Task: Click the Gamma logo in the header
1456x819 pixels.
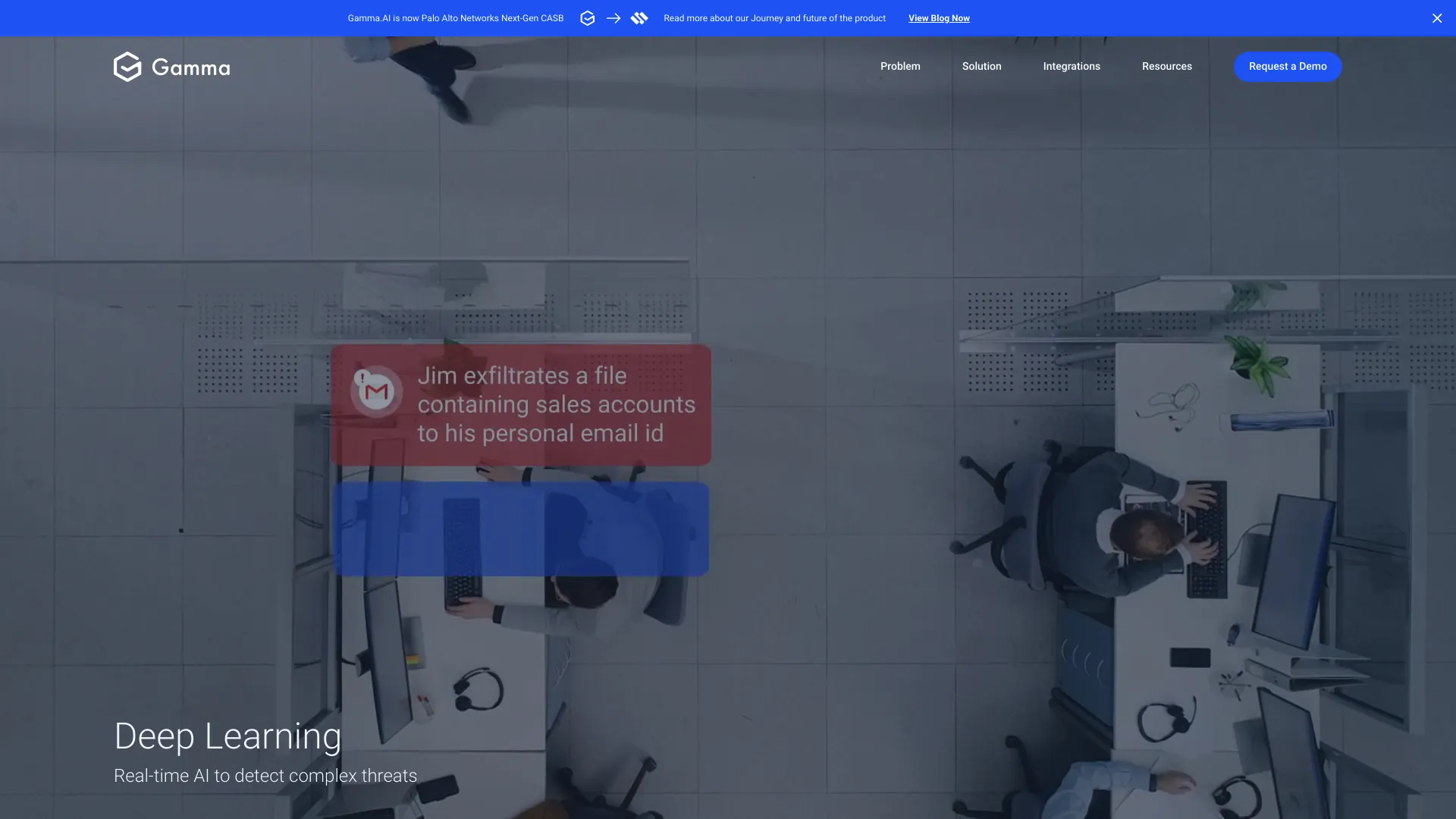Action: [x=171, y=66]
